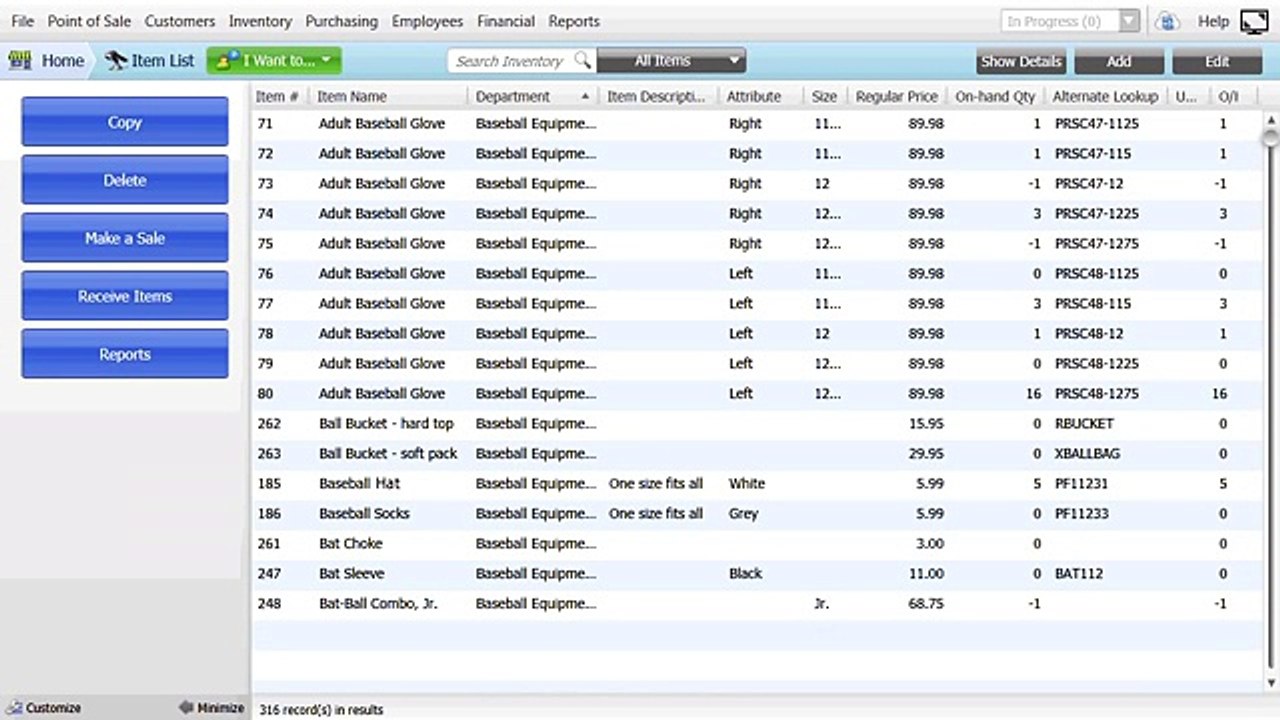Click the Item # column header

(278, 97)
